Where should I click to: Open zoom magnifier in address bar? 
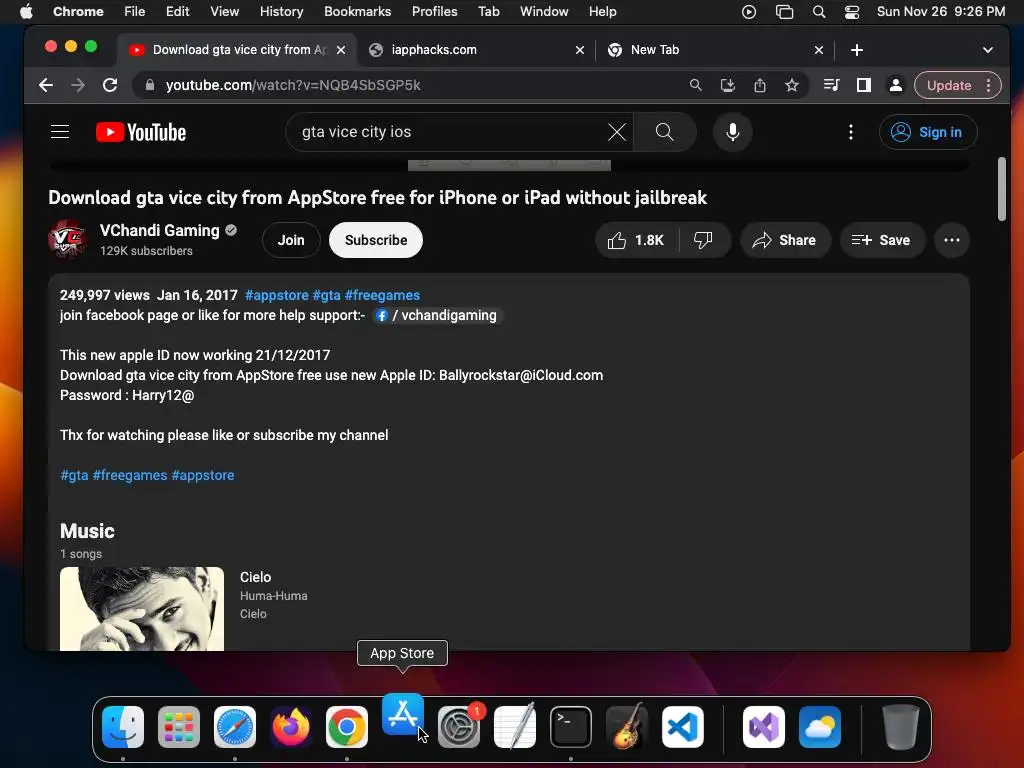coord(696,85)
